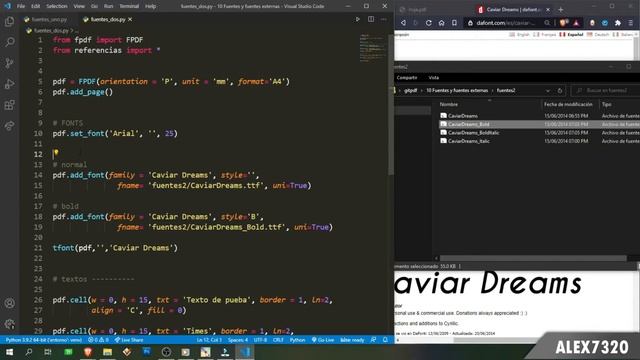Image resolution: width=640 pixels, height=360 pixels.
Task: Open the browser hamburger menu
Action: [631, 23]
